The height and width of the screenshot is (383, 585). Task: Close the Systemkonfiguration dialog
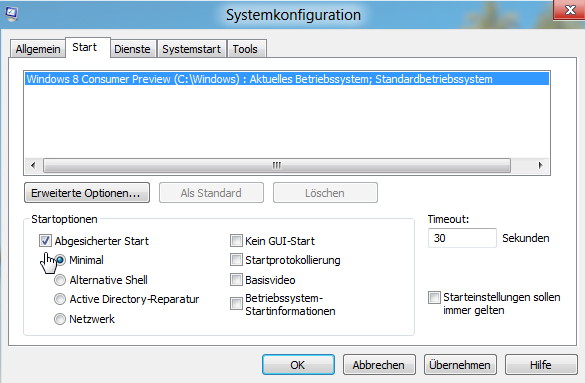pos(569,10)
